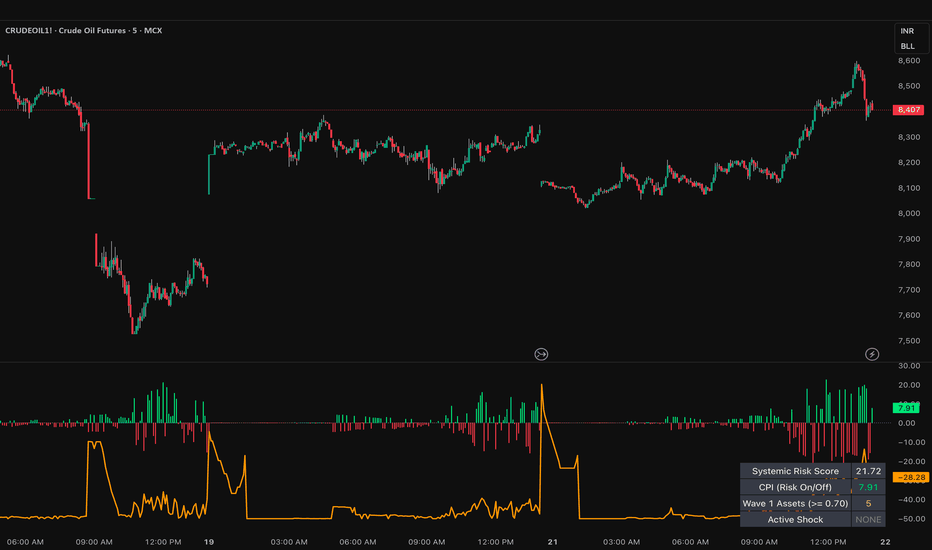Click the red 8,407 current price tag
This screenshot has width=932, height=550.
coord(909,110)
